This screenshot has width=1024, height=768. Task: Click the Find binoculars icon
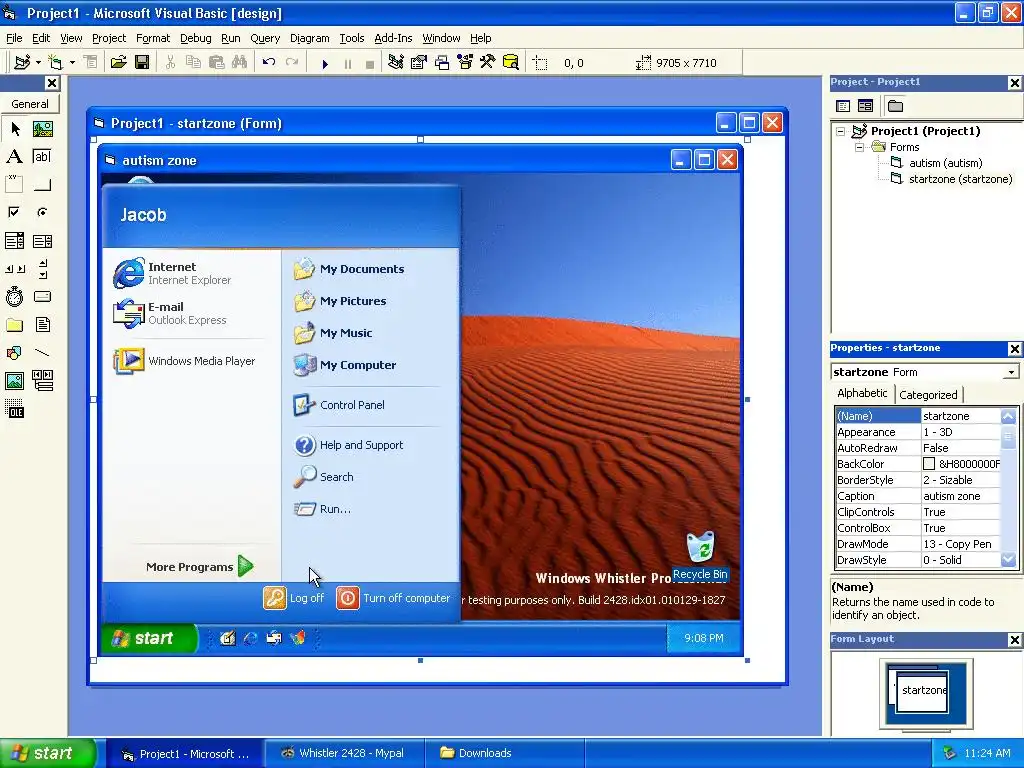click(x=240, y=62)
